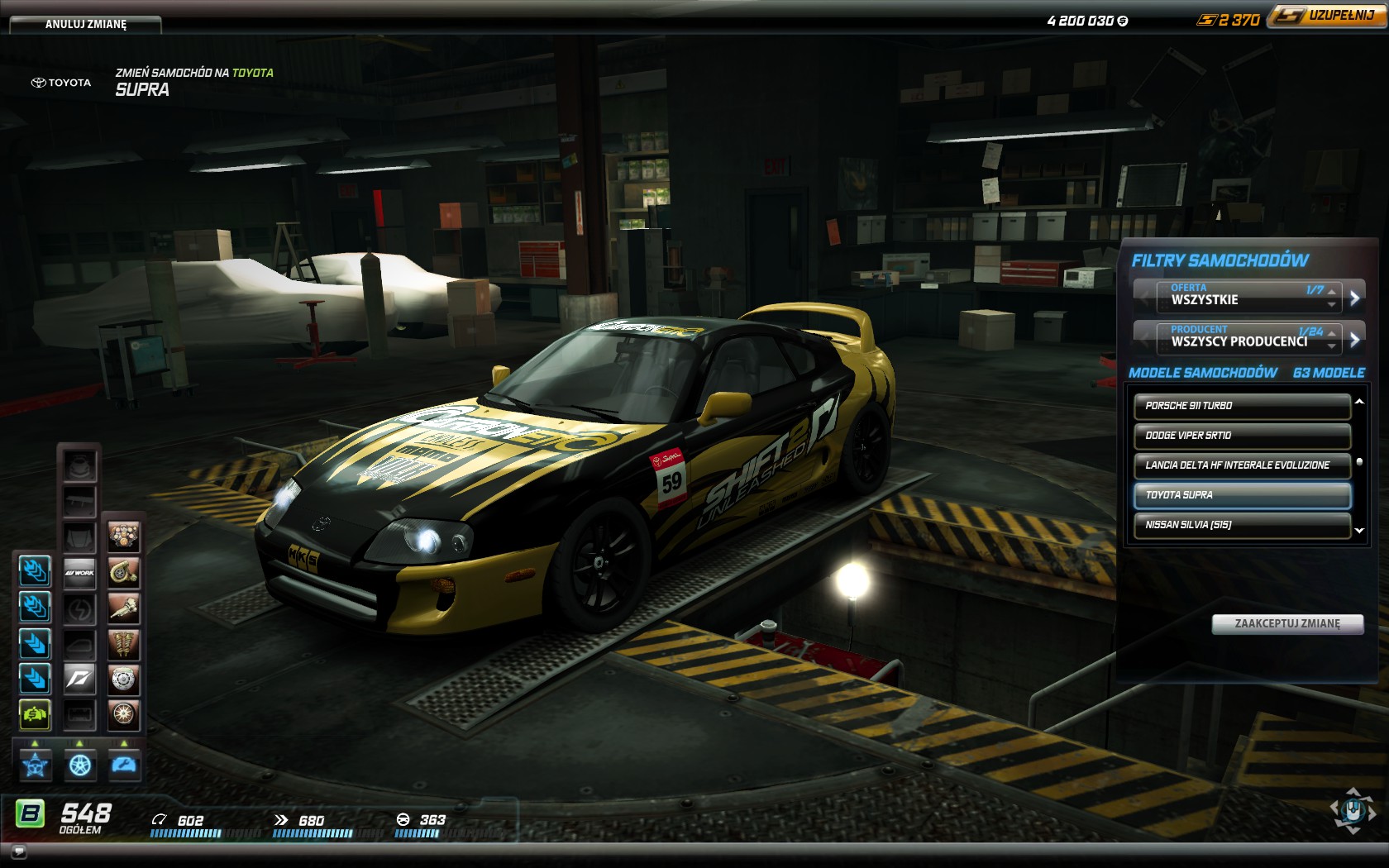Click the green B class badge
Screen dimensions: 1389x868
click(31, 814)
